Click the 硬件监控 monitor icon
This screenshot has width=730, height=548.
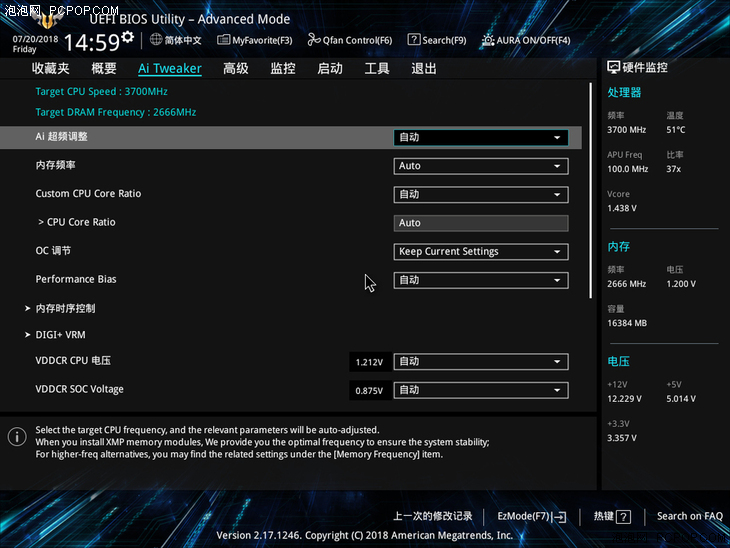[613, 68]
